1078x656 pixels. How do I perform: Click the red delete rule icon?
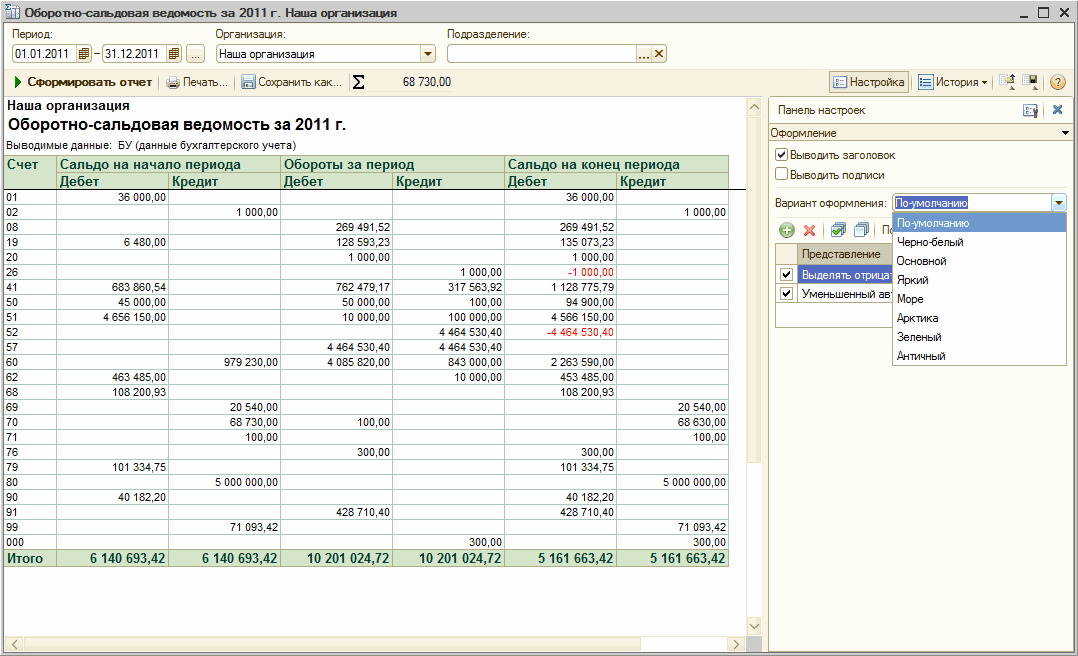click(809, 230)
